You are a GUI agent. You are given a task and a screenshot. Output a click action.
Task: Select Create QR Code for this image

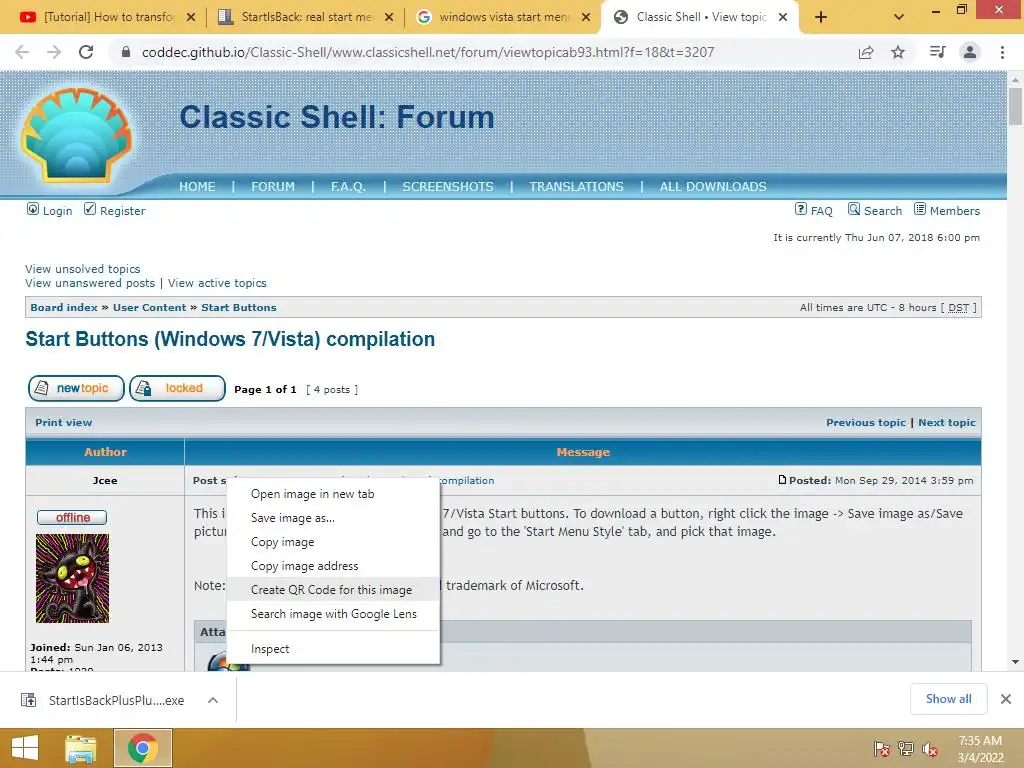(x=333, y=590)
